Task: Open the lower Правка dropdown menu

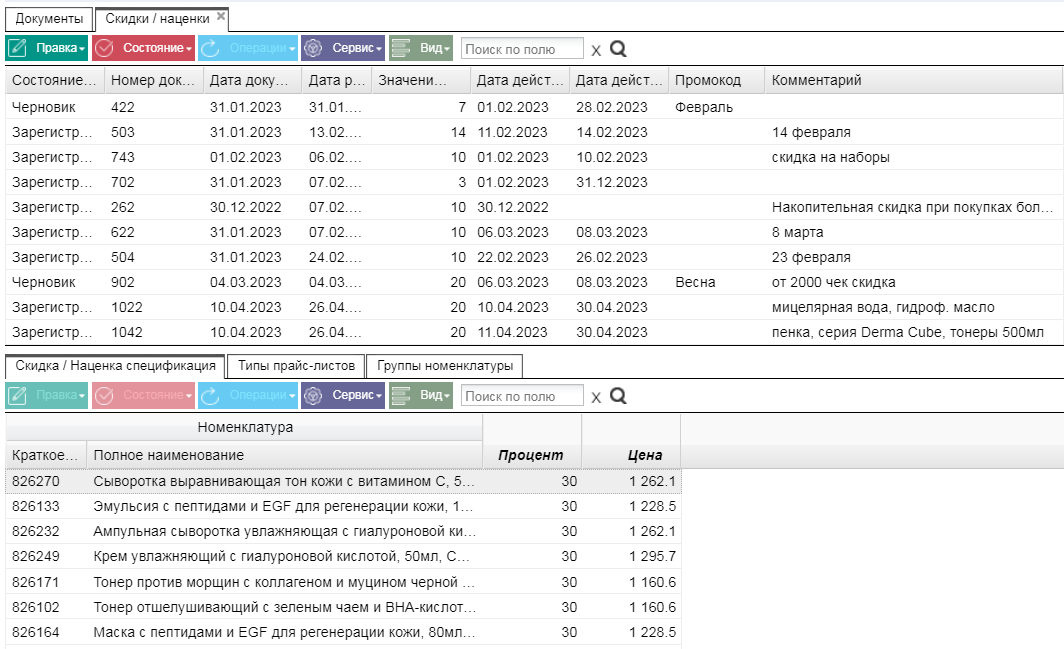Action: coord(47,395)
